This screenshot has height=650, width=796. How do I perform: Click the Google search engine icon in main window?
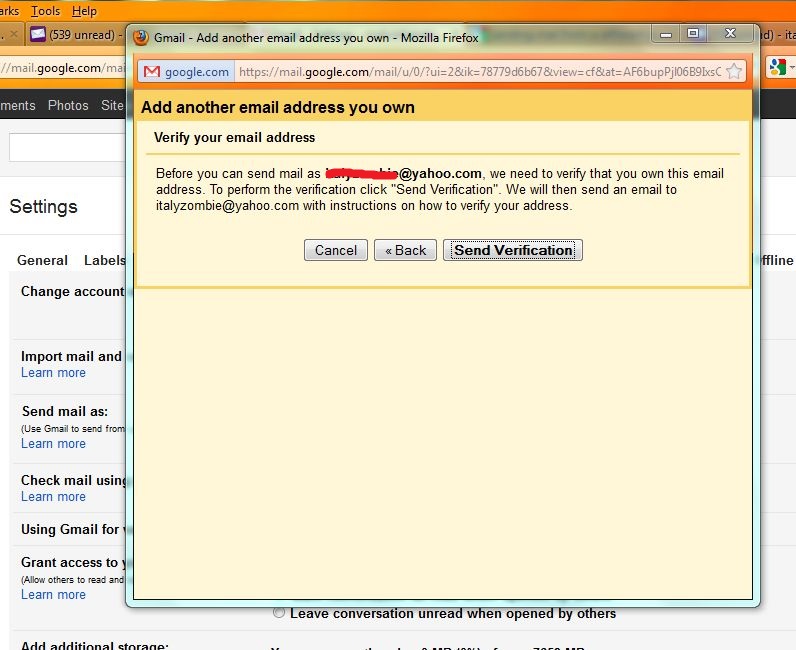coord(777,67)
